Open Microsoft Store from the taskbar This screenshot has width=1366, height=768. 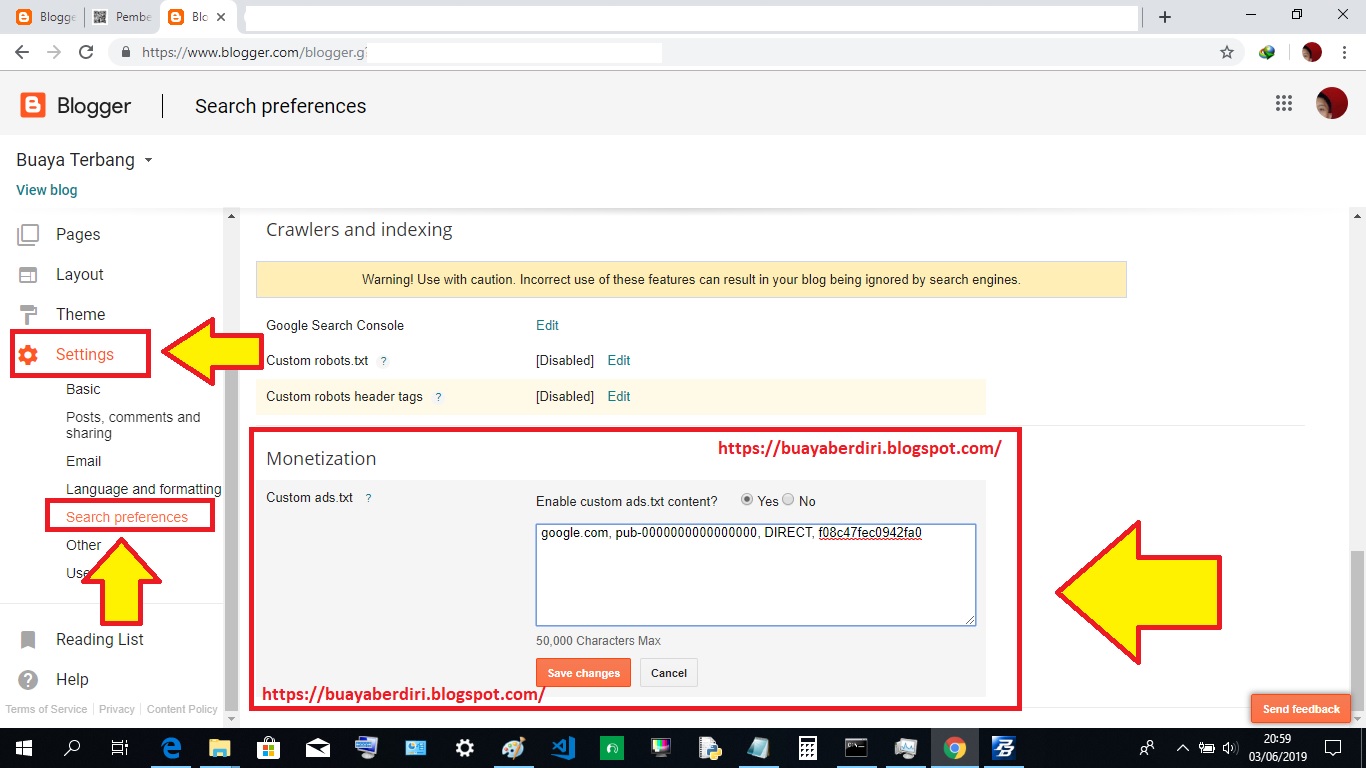click(268, 747)
